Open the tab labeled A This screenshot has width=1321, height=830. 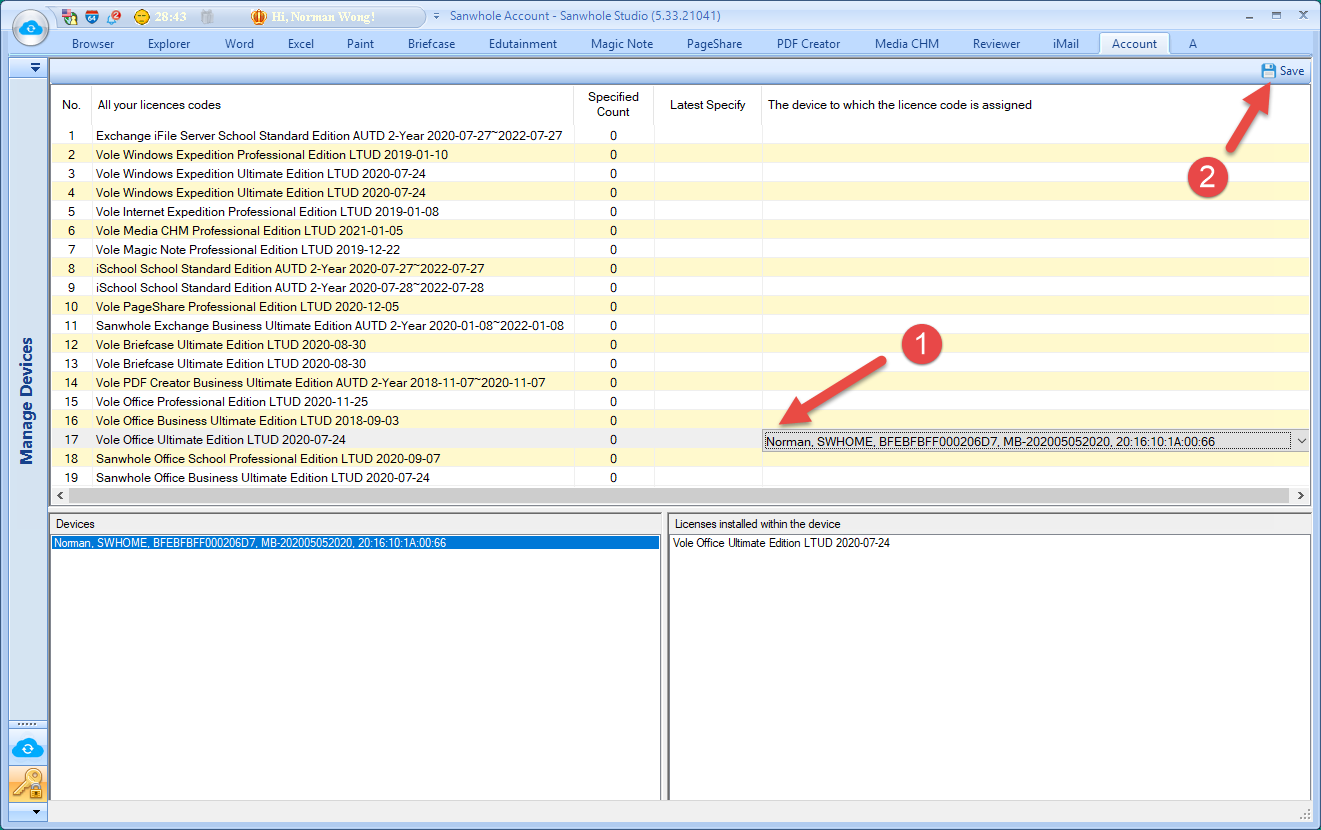click(1193, 44)
